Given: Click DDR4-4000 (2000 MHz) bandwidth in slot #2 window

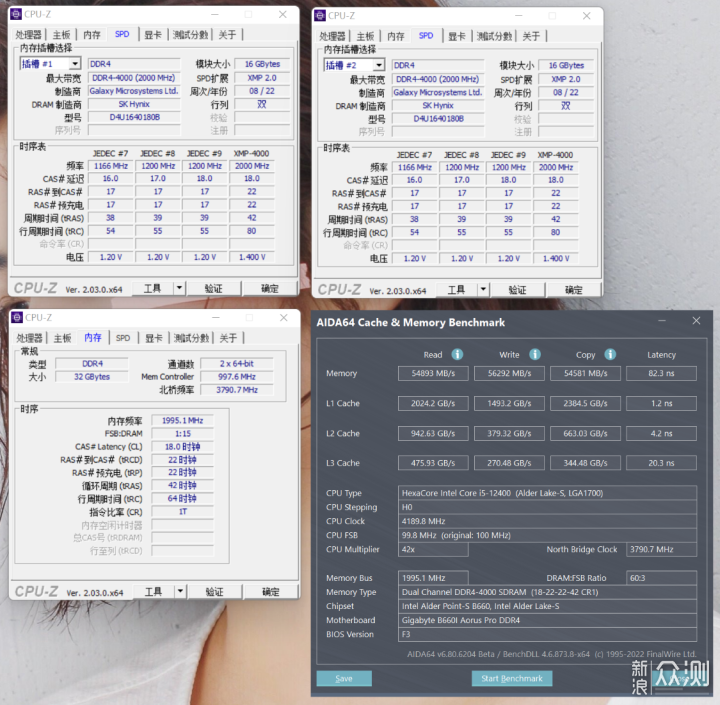Looking at the screenshot, I should click(438, 79).
